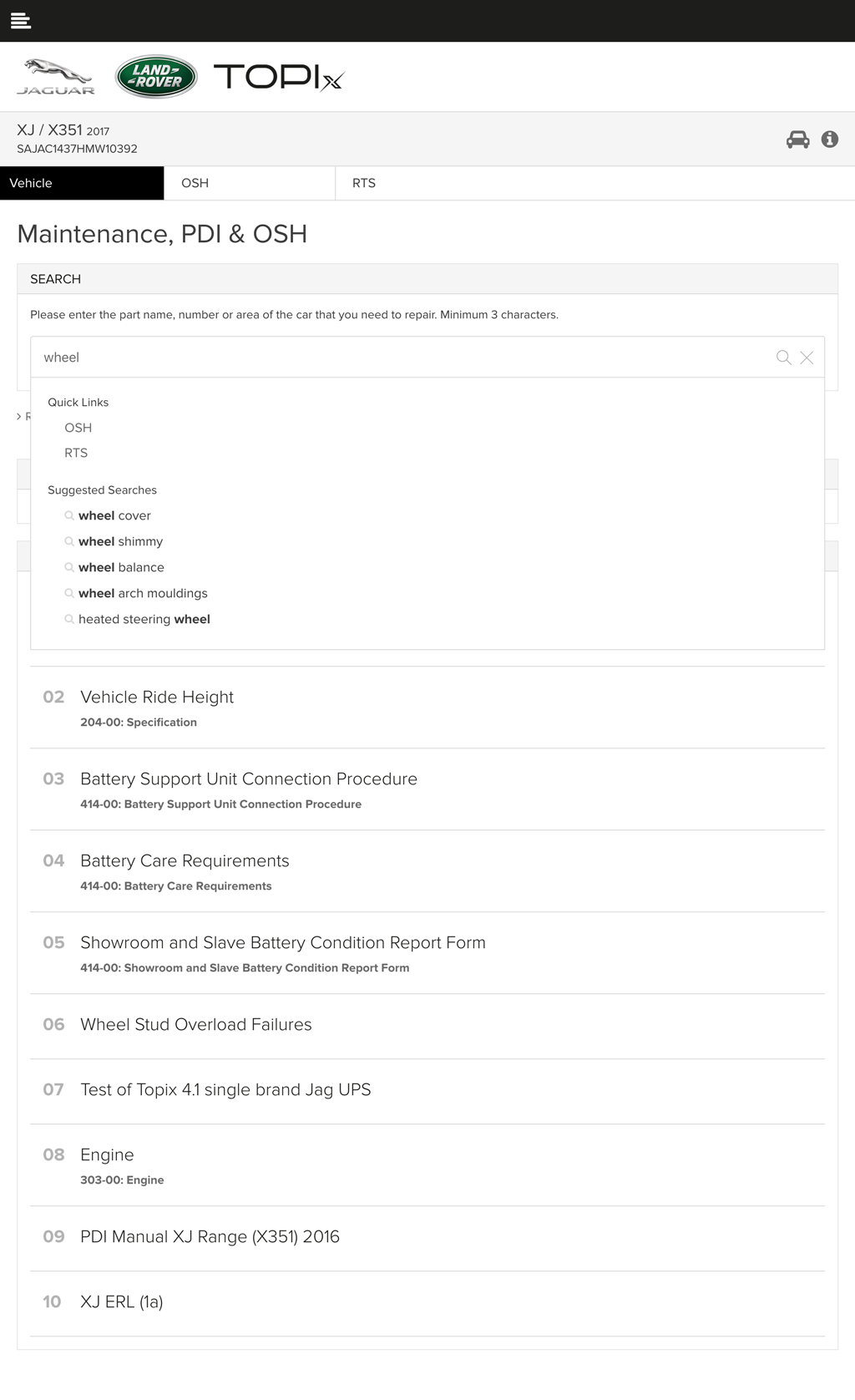
Task: Select the Vehicle tab
Action: [82, 183]
